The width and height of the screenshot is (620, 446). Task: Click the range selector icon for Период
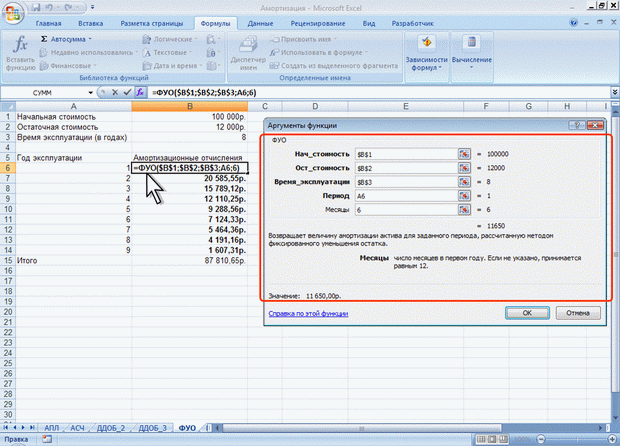(464, 196)
